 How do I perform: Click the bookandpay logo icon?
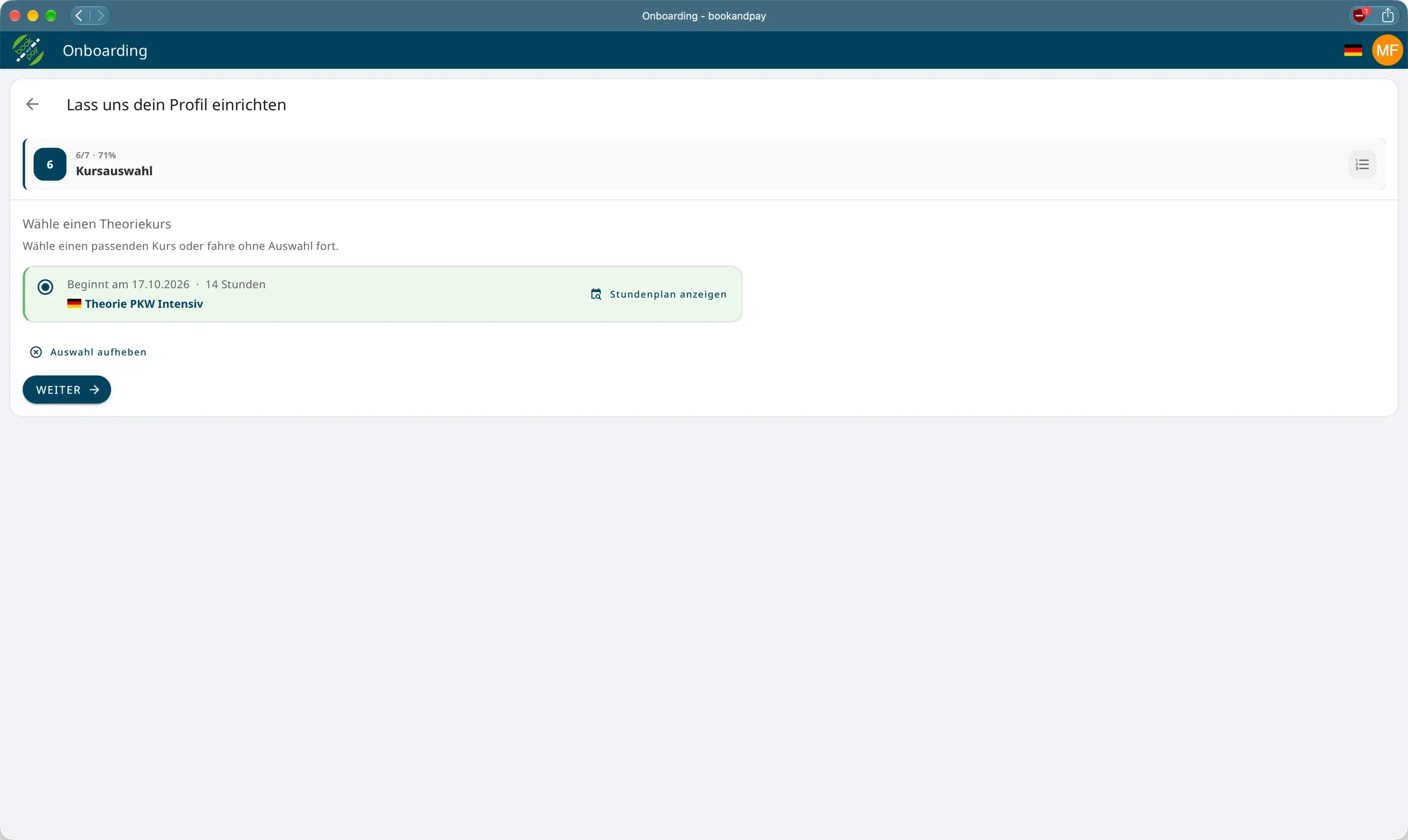[28, 50]
